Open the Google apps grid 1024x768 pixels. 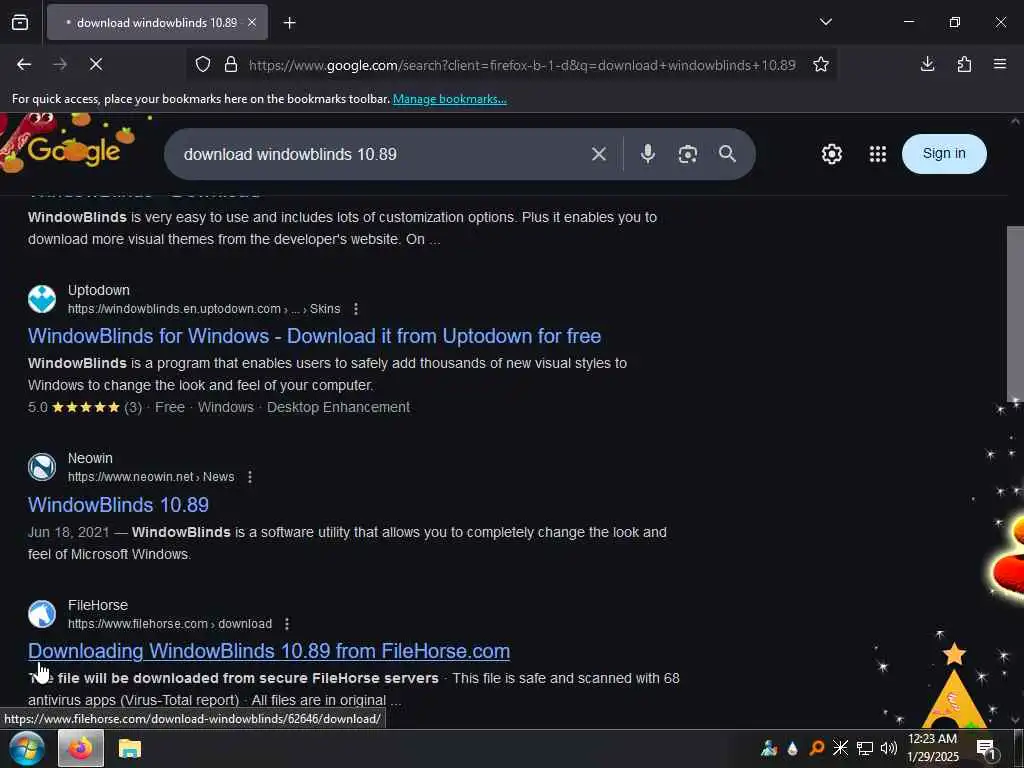[878, 154]
